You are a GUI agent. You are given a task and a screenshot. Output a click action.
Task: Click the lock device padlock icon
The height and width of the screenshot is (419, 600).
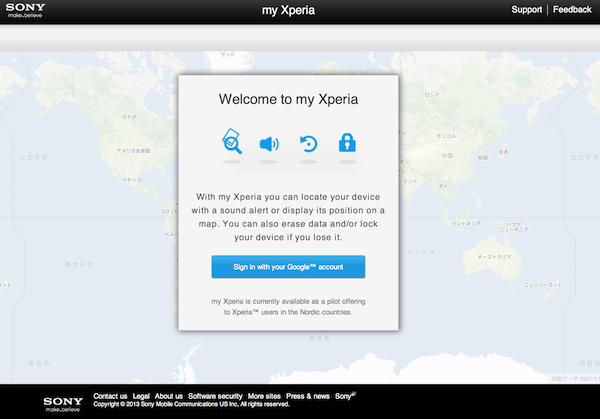tap(347, 143)
